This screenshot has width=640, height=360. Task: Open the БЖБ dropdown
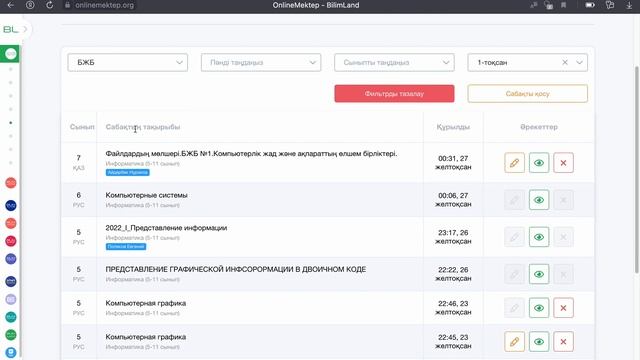click(x=128, y=62)
